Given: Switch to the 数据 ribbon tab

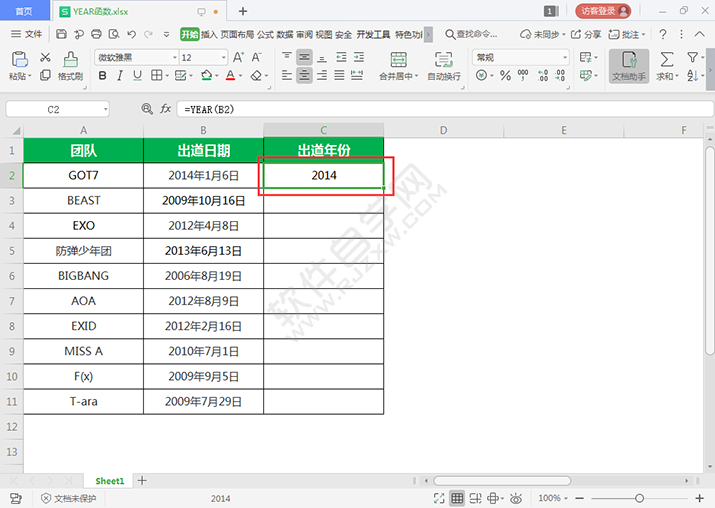Looking at the screenshot, I should tap(285, 35).
